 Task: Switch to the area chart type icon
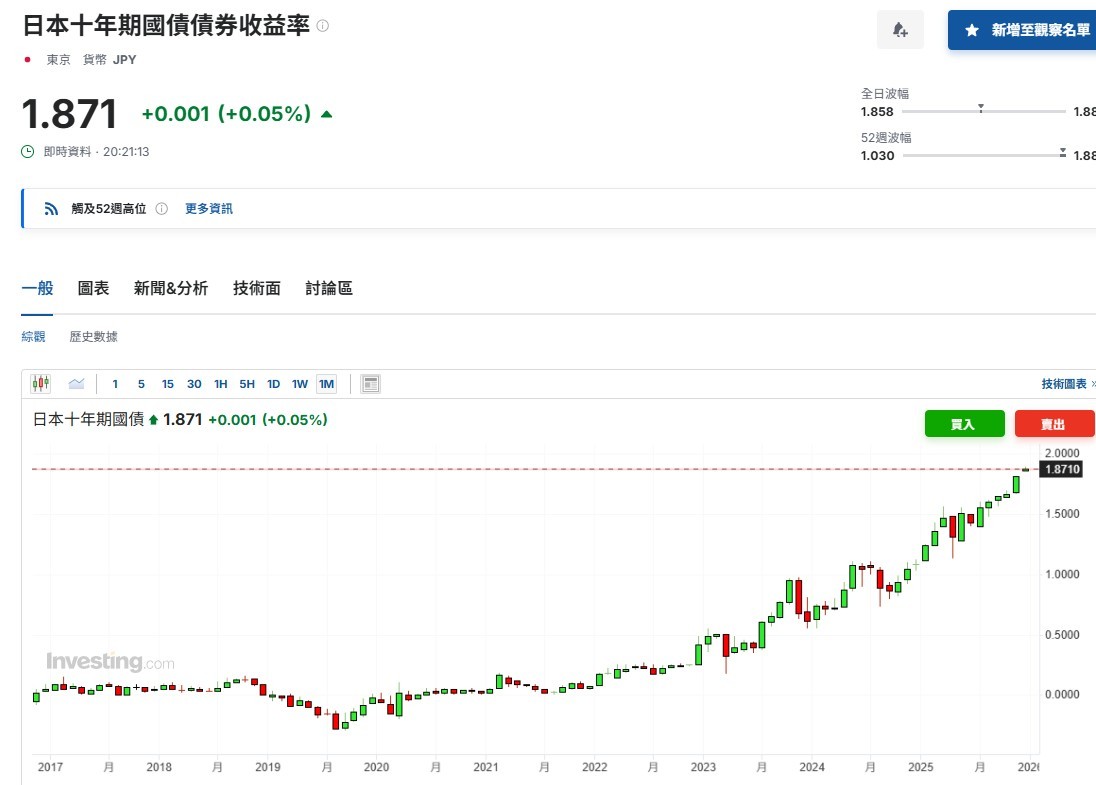pyautogui.click(x=76, y=383)
